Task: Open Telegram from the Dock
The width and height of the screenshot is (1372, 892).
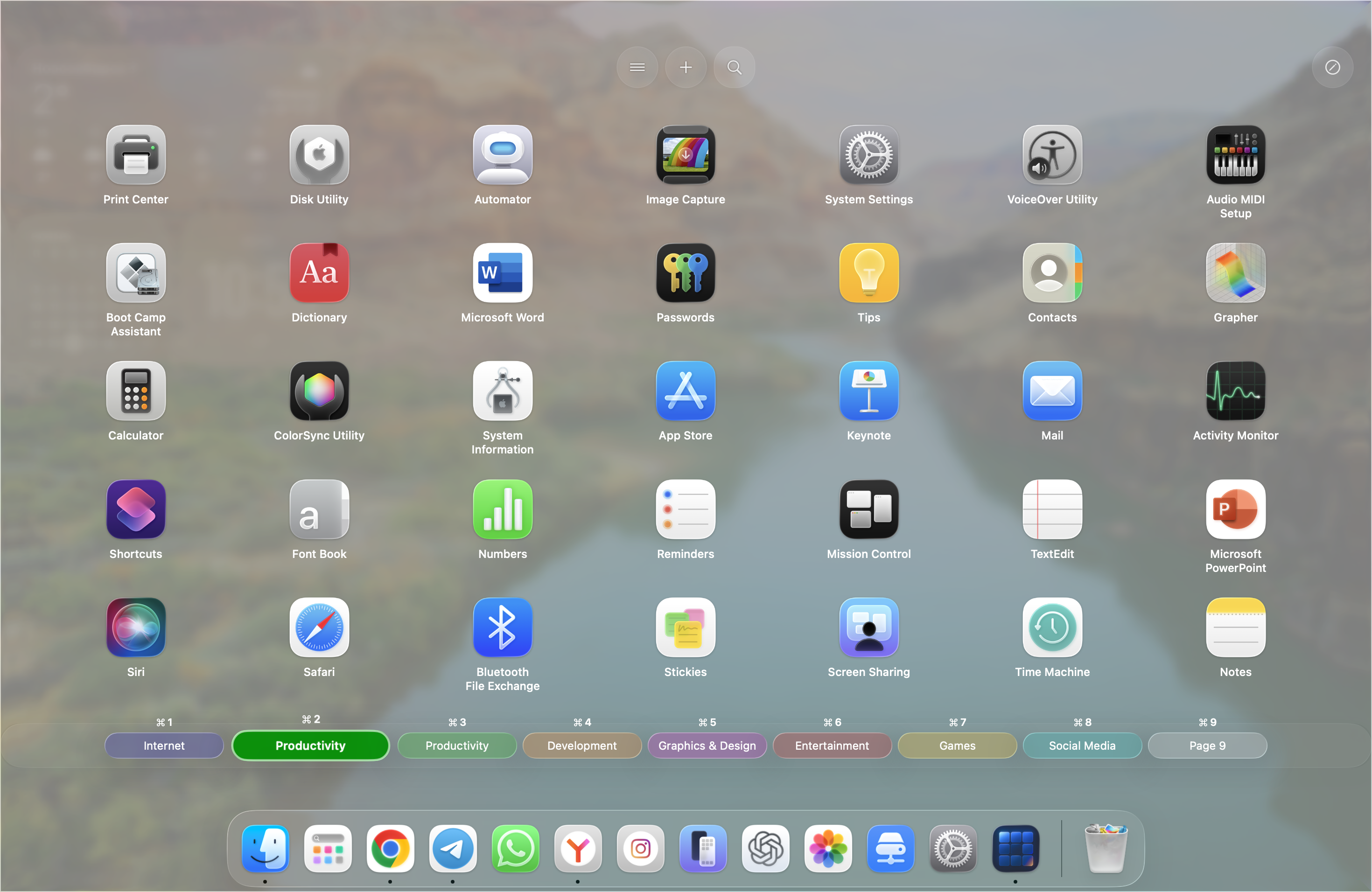Action: click(453, 848)
